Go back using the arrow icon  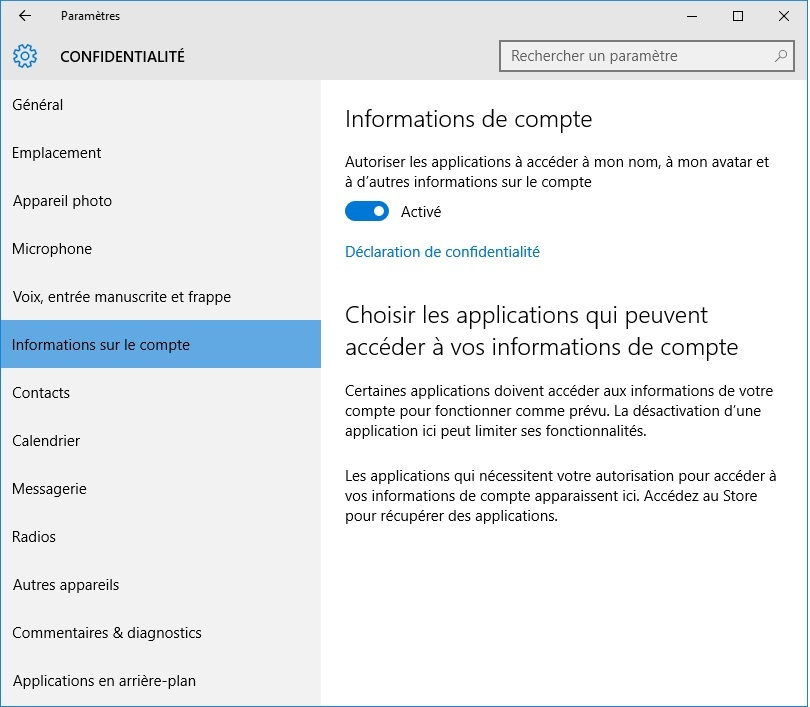(x=25, y=16)
